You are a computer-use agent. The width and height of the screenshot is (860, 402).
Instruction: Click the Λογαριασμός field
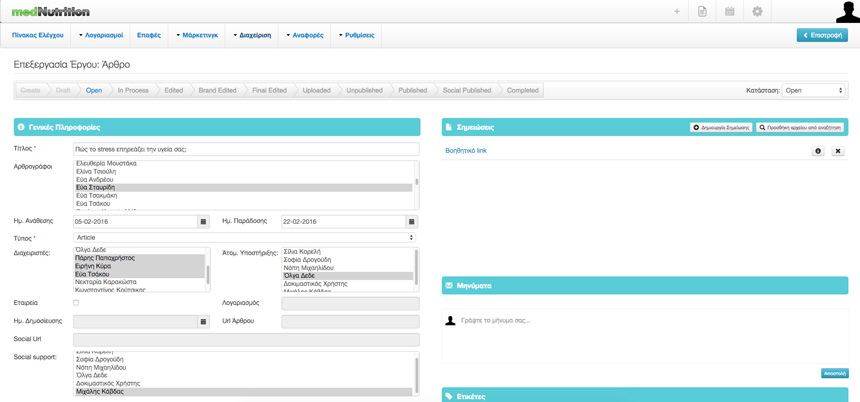350,303
